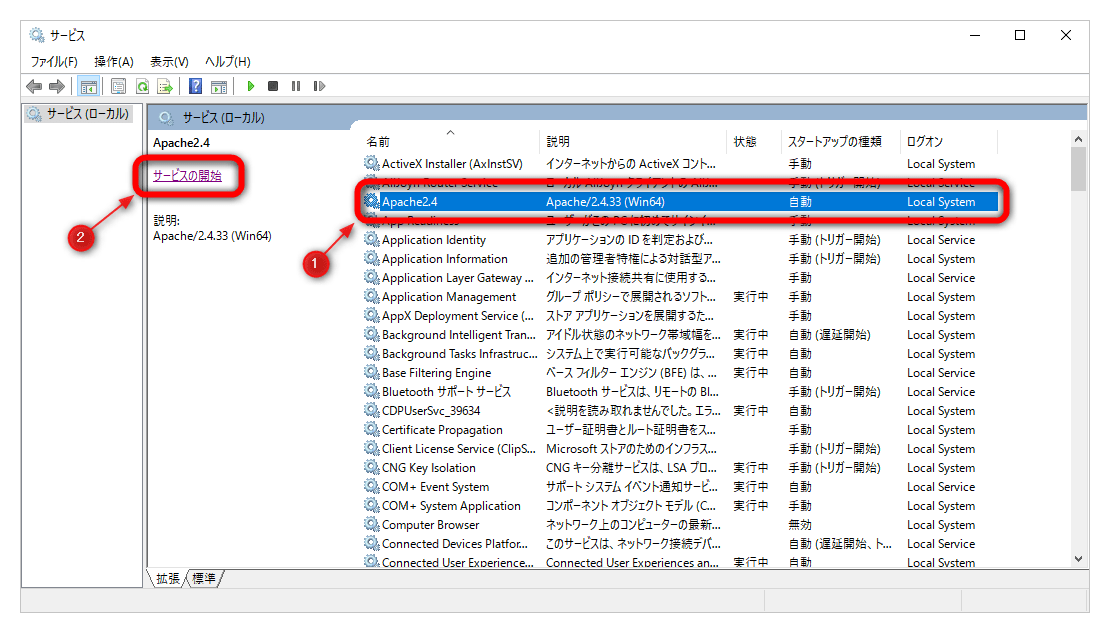Open the properties dialog toolbar icon

tap(117, 86)
